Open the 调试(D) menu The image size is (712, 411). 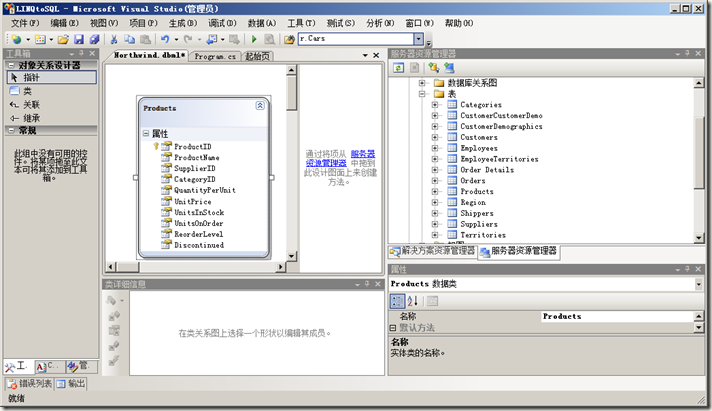tap(222, 23)
